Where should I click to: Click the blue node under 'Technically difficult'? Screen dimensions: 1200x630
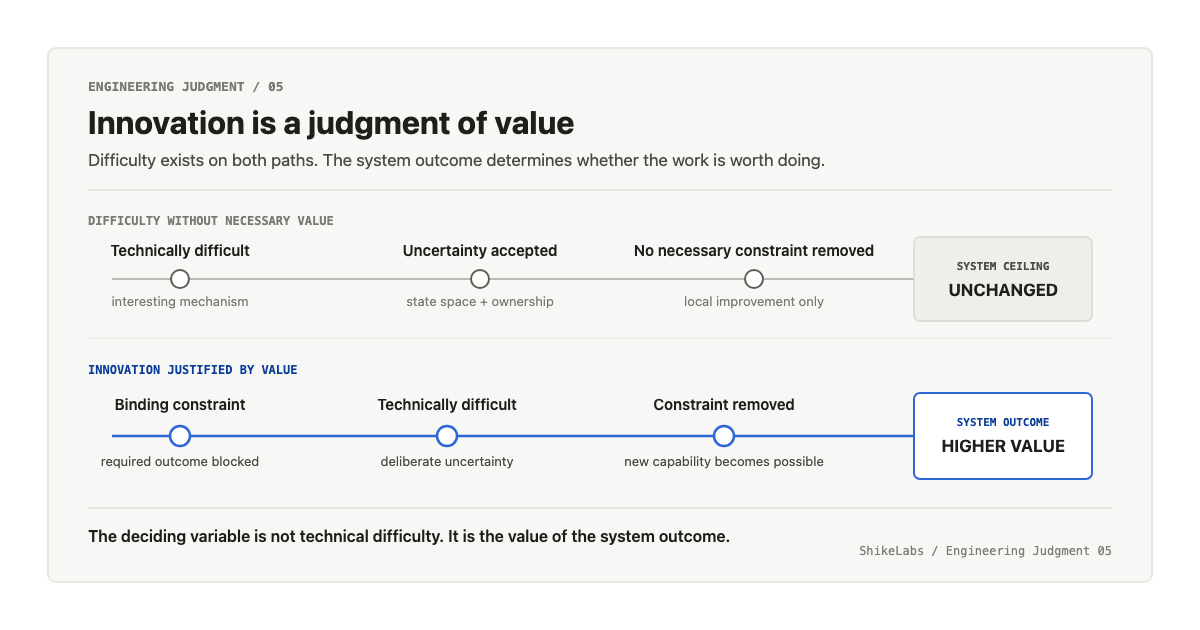(x=447, y=436)
